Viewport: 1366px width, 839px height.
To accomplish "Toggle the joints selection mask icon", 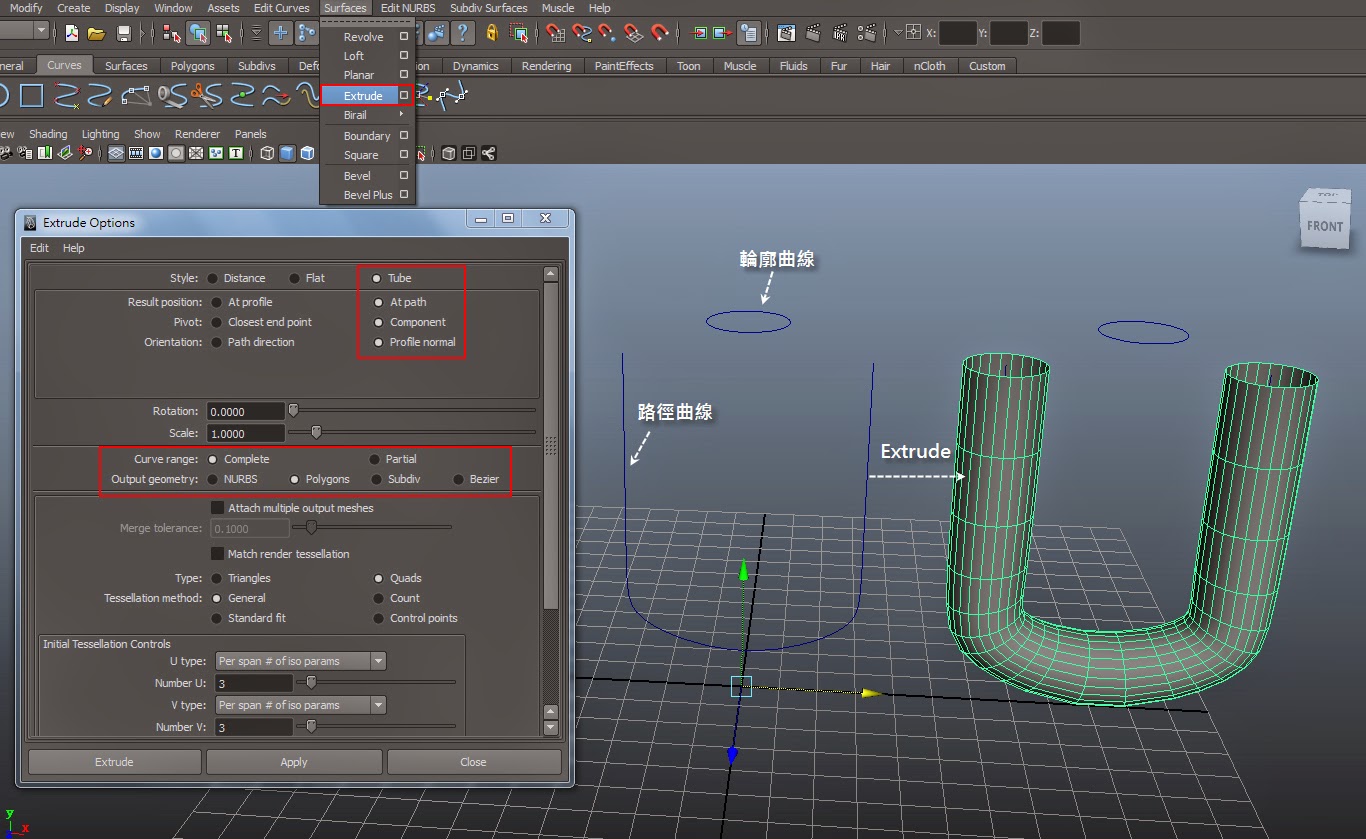I will pos(306,33).
